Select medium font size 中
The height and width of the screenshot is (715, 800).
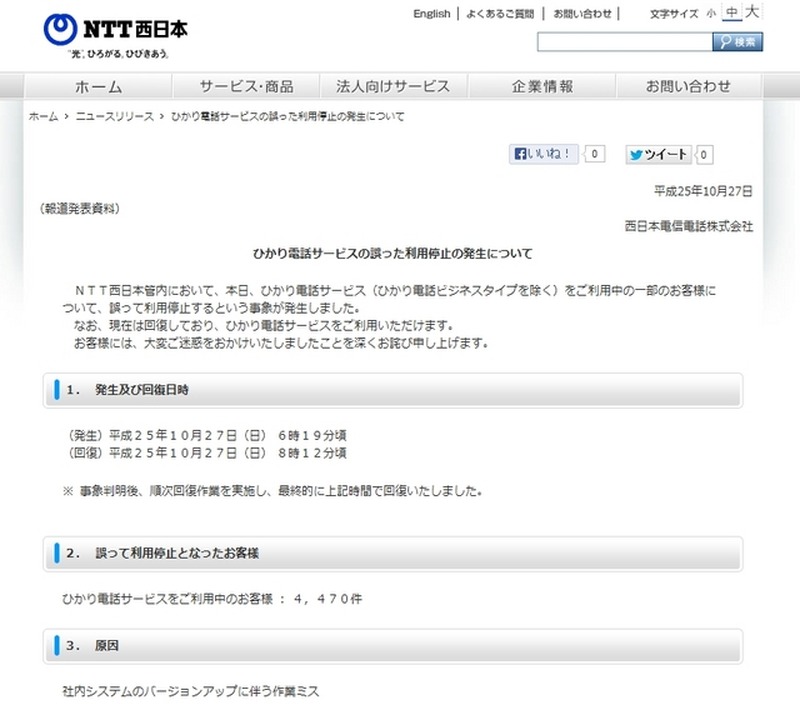[x=732, y=13]
